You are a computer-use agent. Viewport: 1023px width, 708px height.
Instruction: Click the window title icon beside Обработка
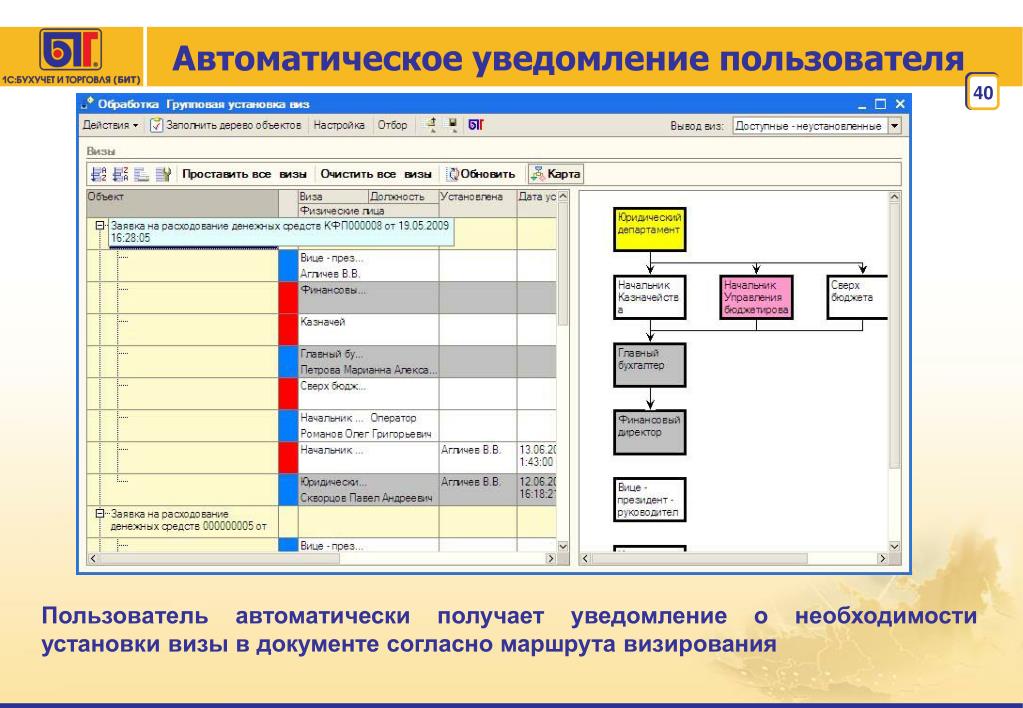click(x=87, y=103)
